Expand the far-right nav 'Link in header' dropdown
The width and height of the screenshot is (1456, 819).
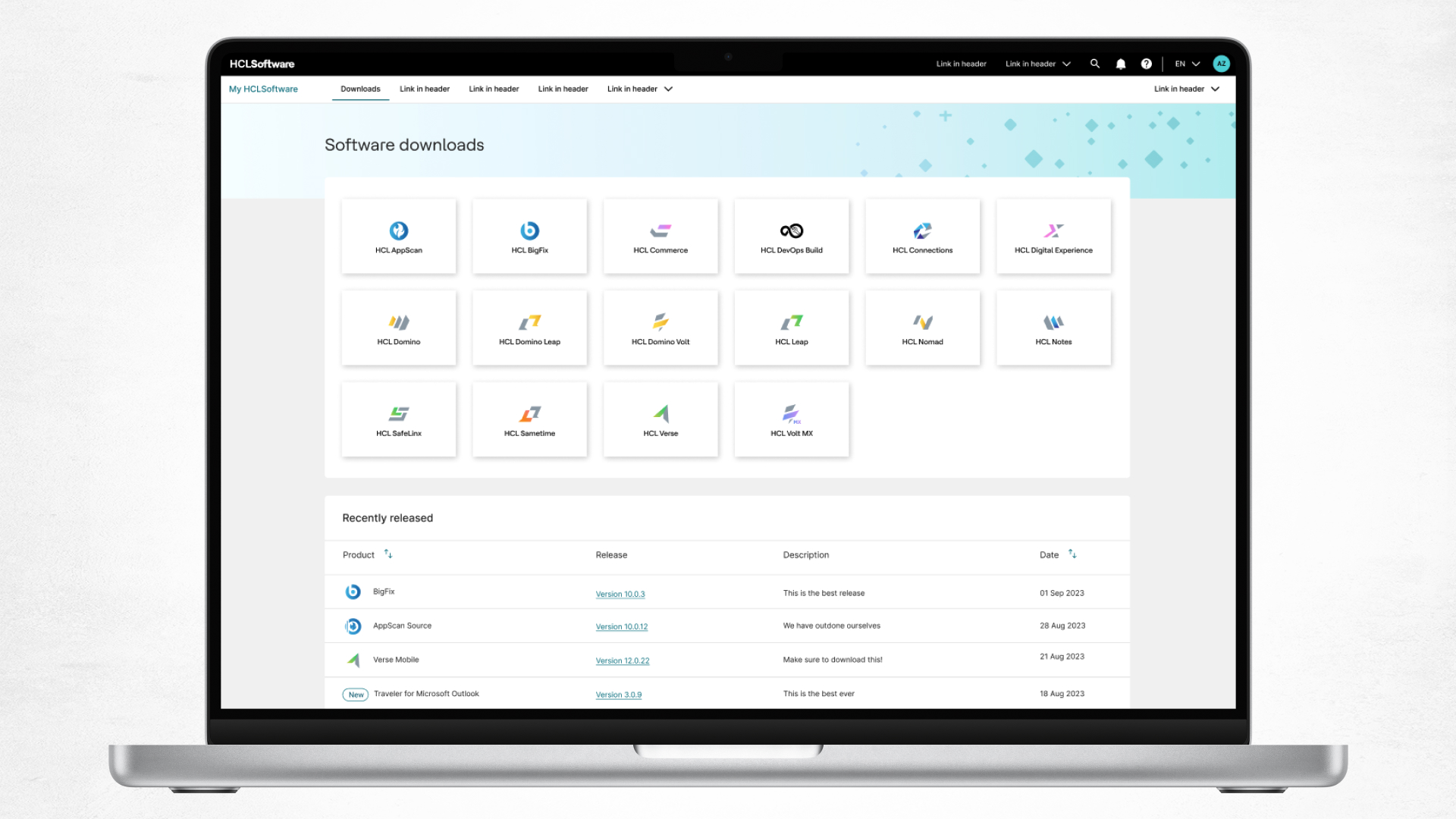coord(1187,89)
